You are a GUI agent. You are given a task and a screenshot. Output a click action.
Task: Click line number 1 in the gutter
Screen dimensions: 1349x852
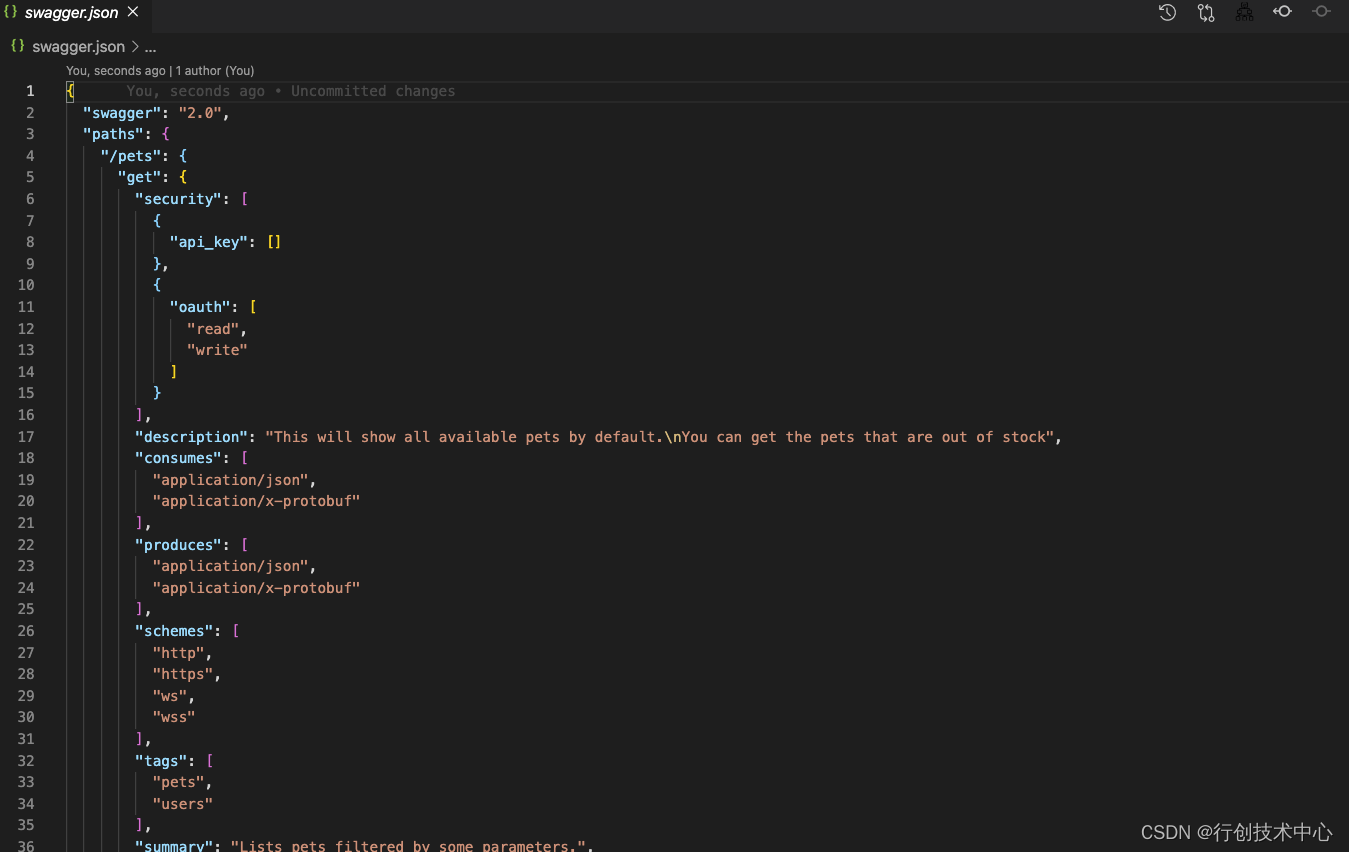30,91
